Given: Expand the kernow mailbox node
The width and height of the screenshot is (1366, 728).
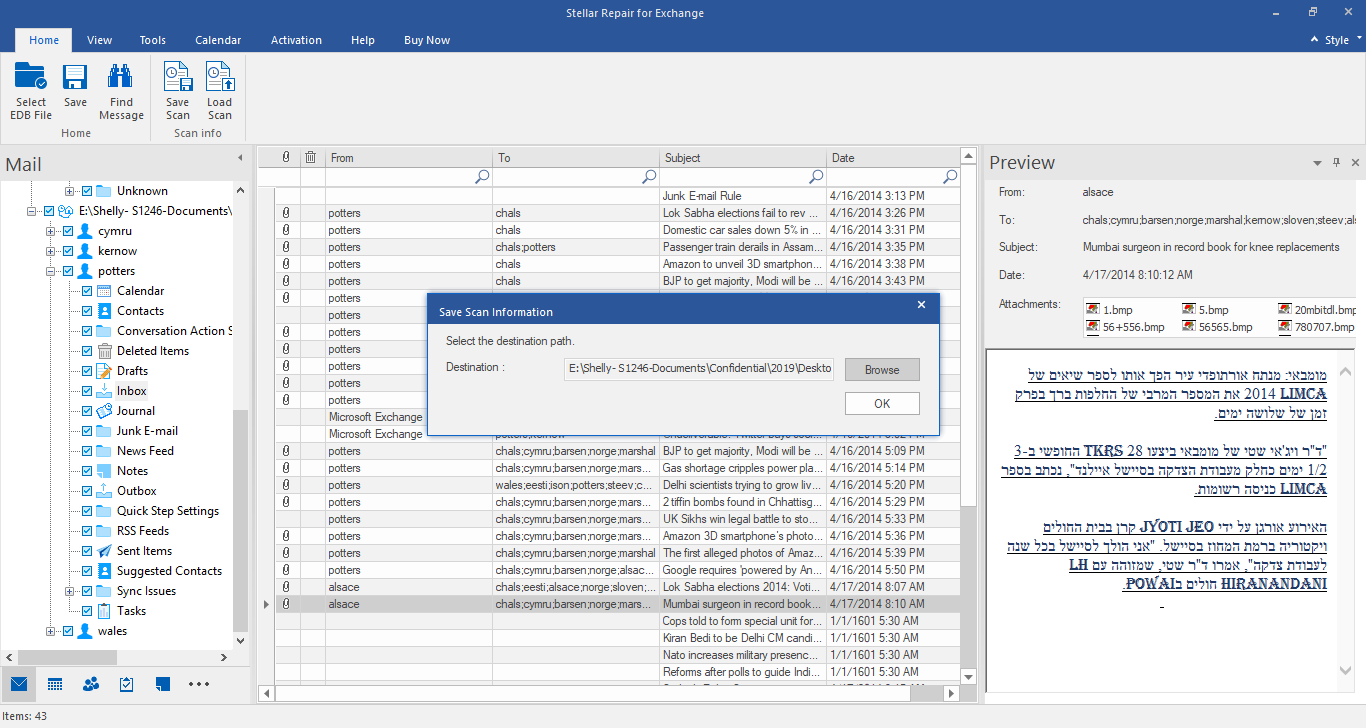Looking at the screenshot, I should pos(50,251).
